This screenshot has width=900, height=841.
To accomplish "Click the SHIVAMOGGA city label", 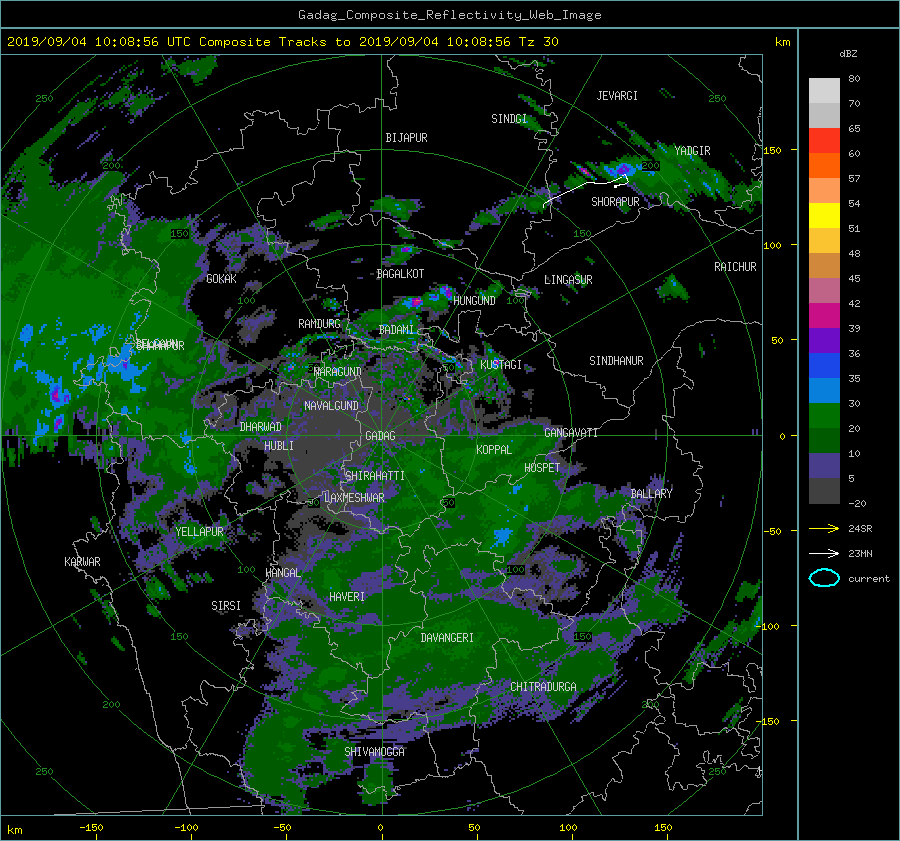I will coord(374,752).
